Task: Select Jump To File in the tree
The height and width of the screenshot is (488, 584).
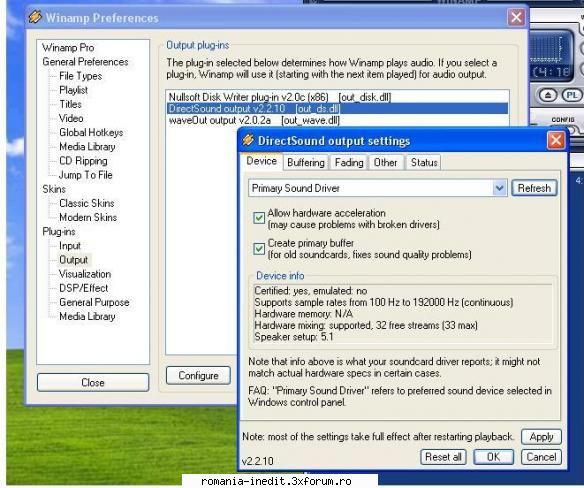Action: pos(86,175)
